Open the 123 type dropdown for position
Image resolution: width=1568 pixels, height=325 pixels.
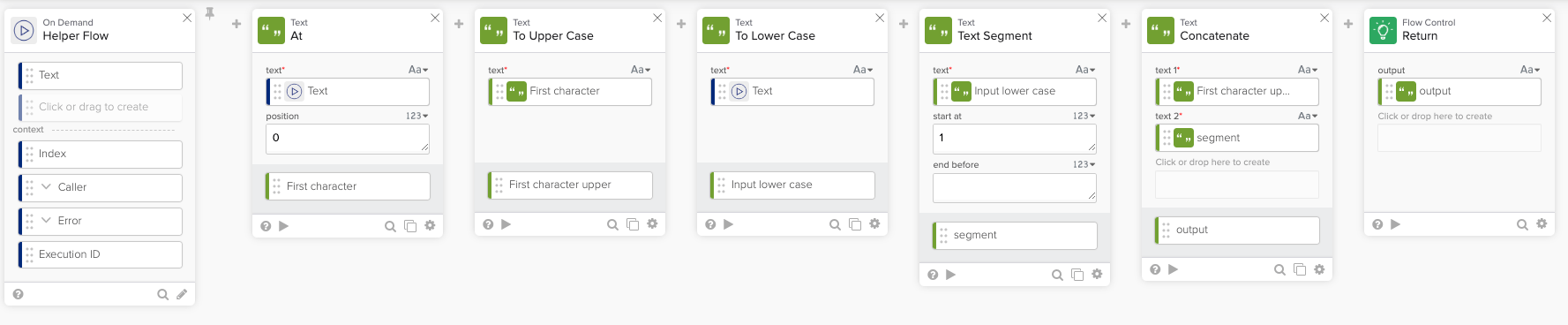(416, 116)
